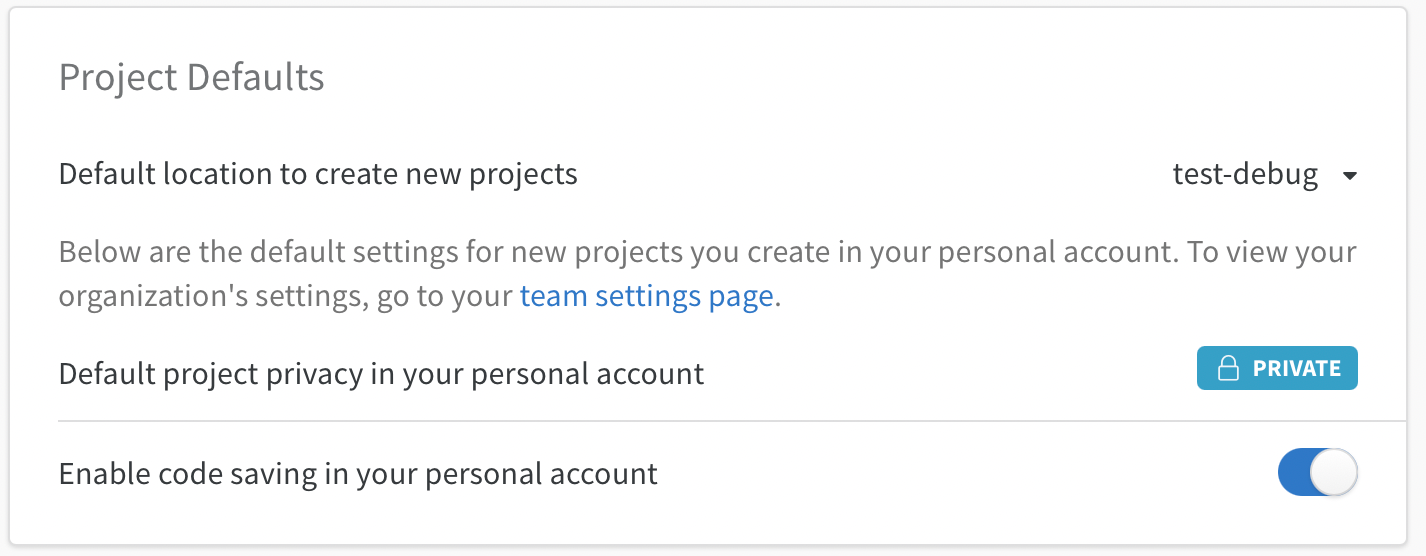Click the white knob of the code saving switch
Viewport: 1426px width, 556px height.
[1334, 473]
